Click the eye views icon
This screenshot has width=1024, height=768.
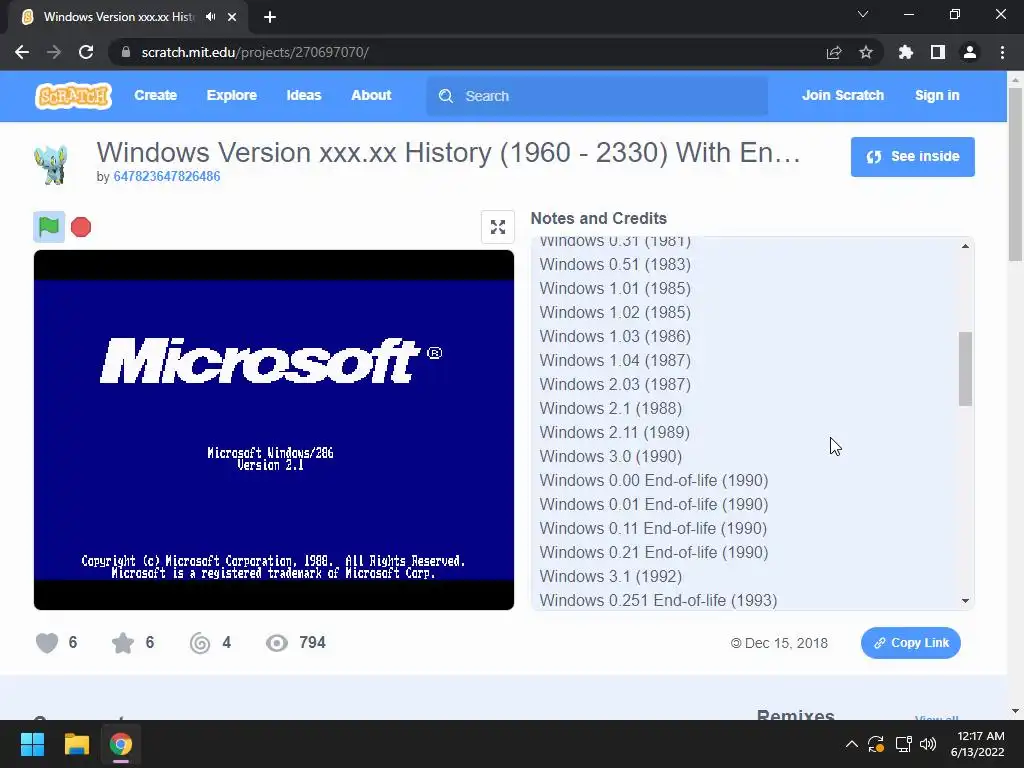click(x=277, y=643)
